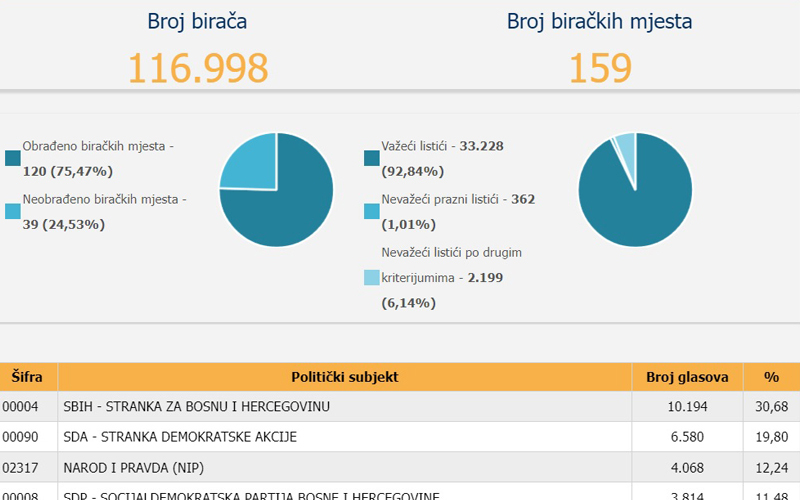Click the (92,84%) percentage text
The width and height of the screenshot is (800, 500).
[412, 171]
